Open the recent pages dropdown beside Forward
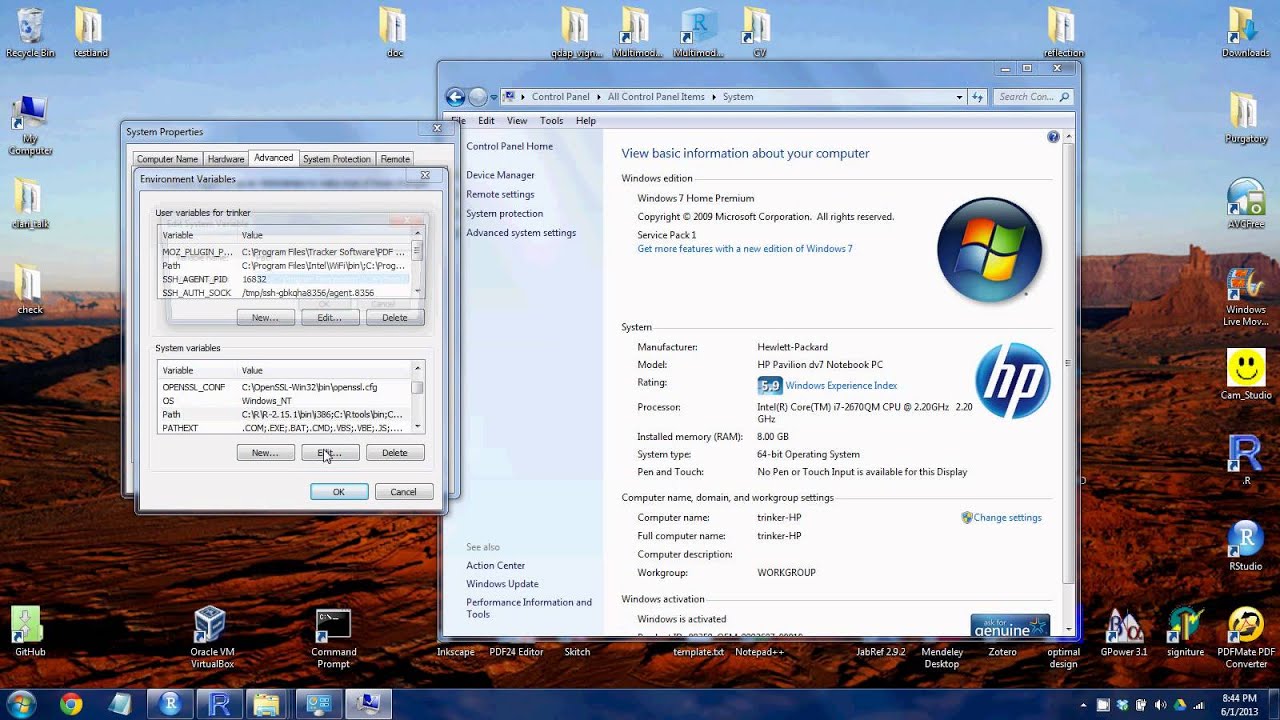The image size is (1280, 720). click(x=494, y=97)
